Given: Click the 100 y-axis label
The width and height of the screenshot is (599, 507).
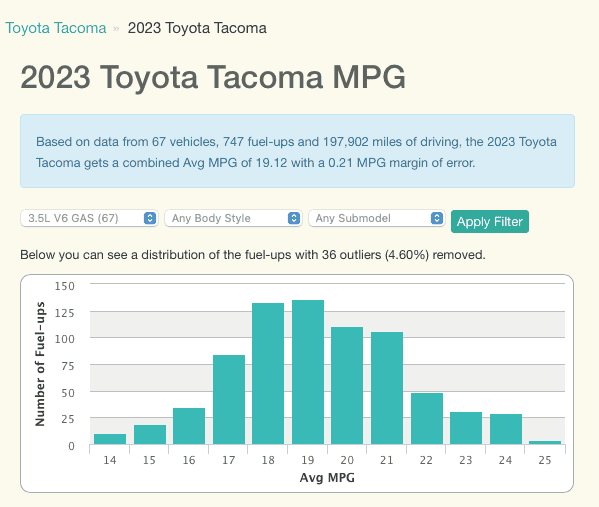Looking at the screenshot, I should click(x=65, y=339).
